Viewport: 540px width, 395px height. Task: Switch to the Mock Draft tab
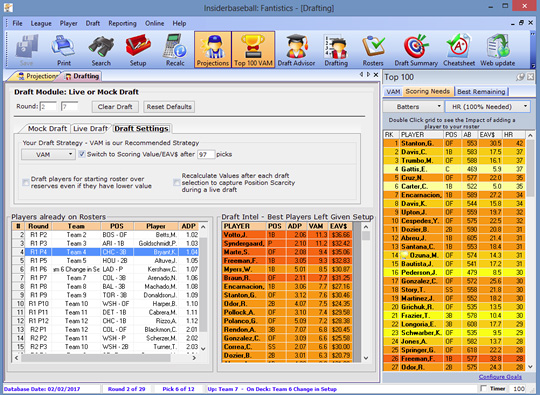pos(47,128)
